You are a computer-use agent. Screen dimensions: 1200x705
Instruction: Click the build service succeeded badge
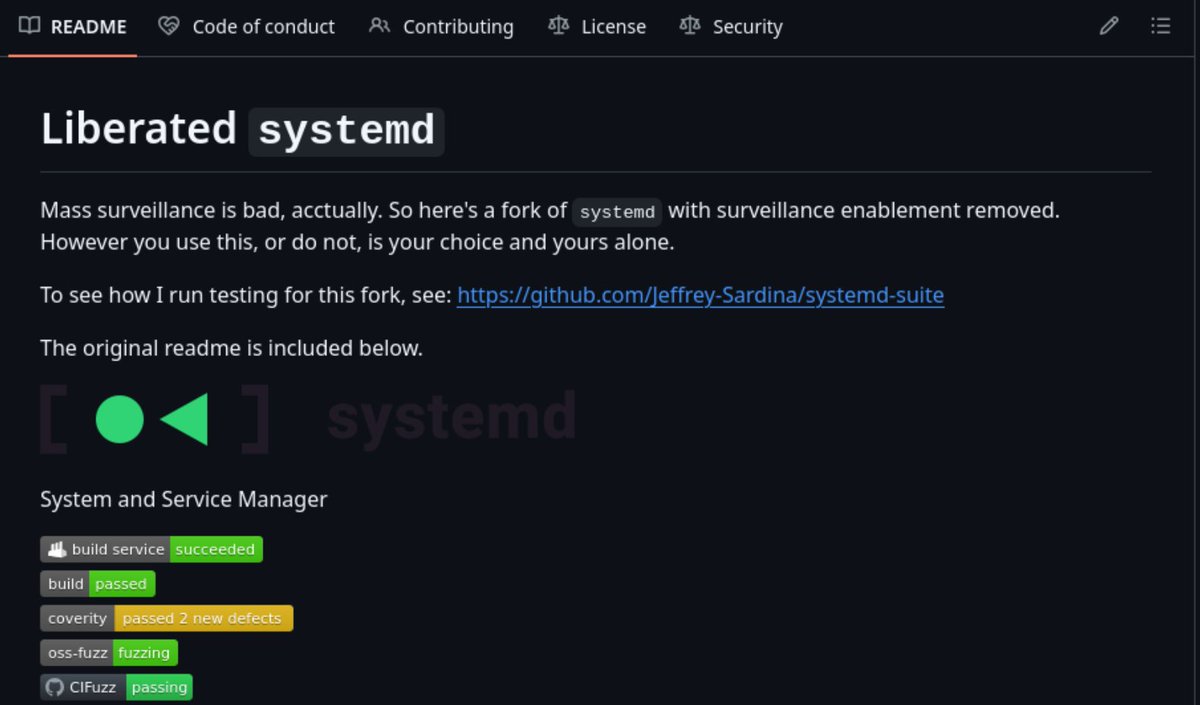[151, 549]
